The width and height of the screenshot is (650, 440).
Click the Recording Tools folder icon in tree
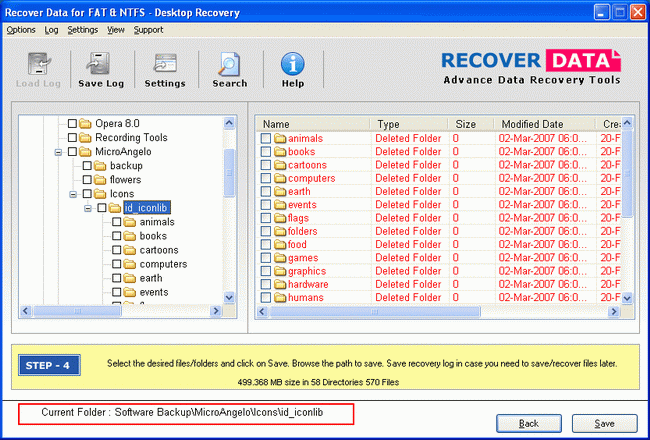point(86,138)
